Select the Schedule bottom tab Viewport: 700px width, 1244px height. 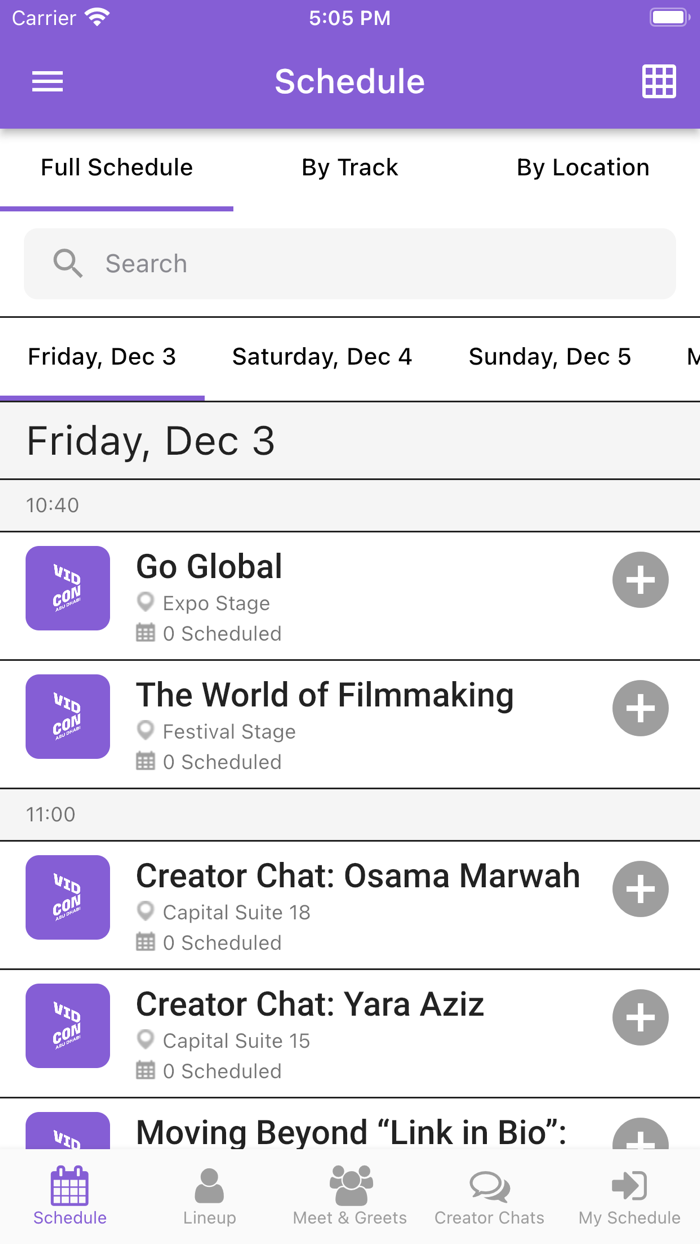[x=70, y=1196]
